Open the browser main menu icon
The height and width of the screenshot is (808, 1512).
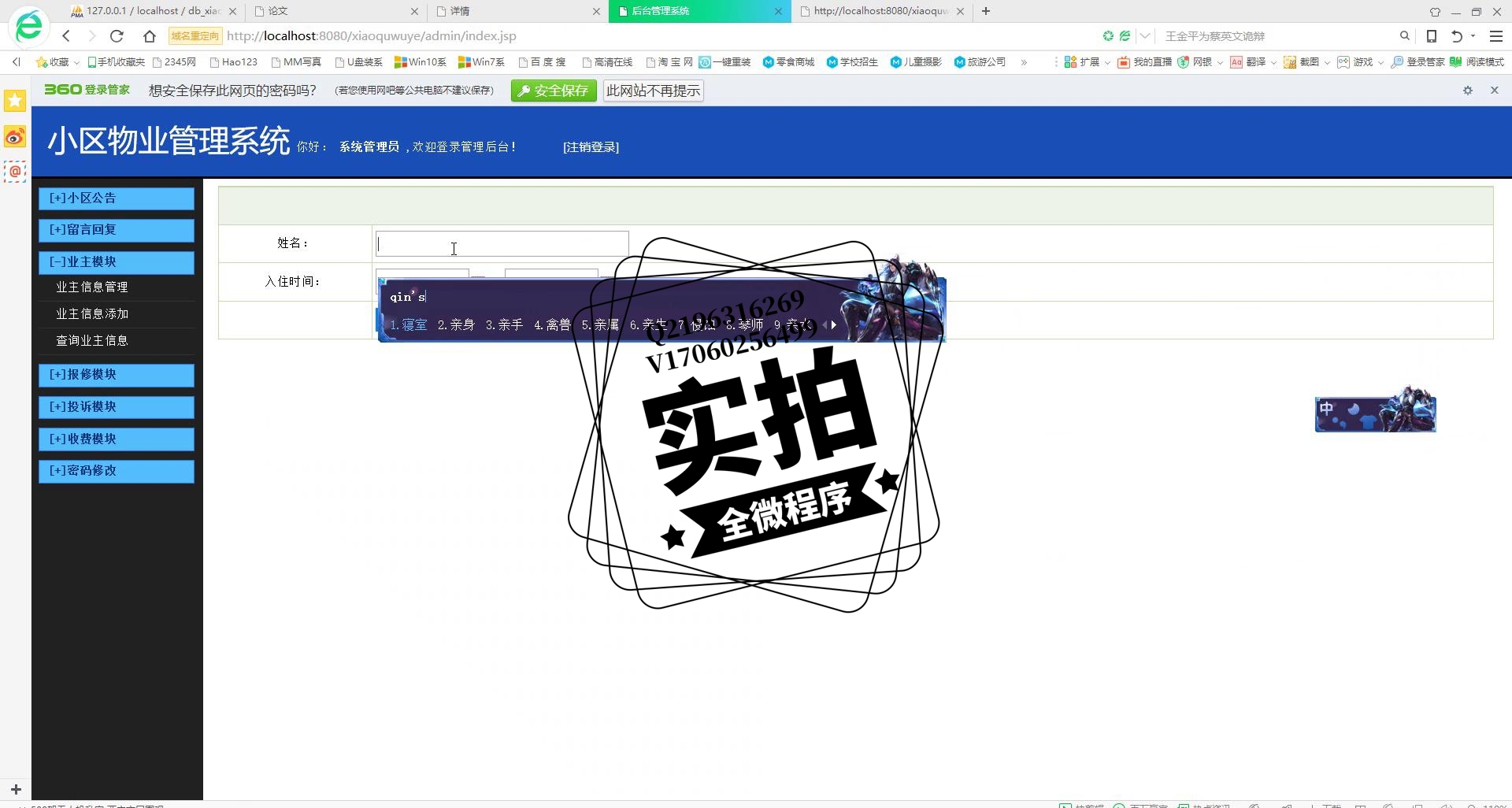pyautogui.click(x=1496, y=36)
